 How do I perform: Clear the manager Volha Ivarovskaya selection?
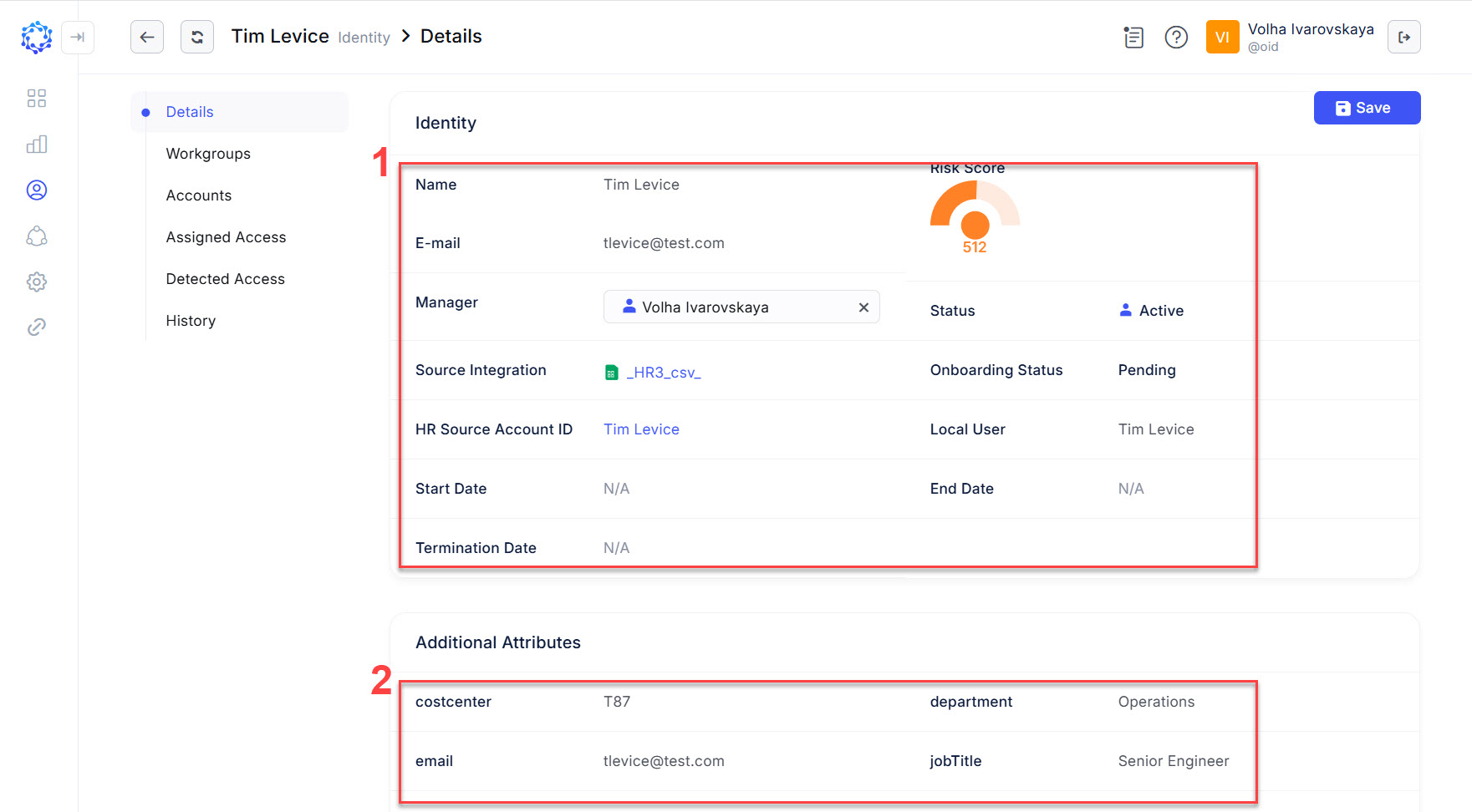(x=863, y=307)
